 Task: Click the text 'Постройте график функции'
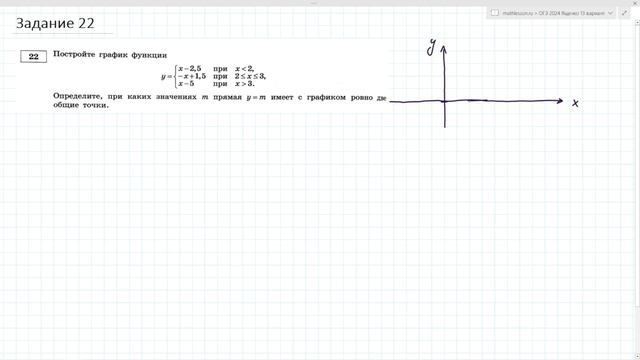point(110,55)
